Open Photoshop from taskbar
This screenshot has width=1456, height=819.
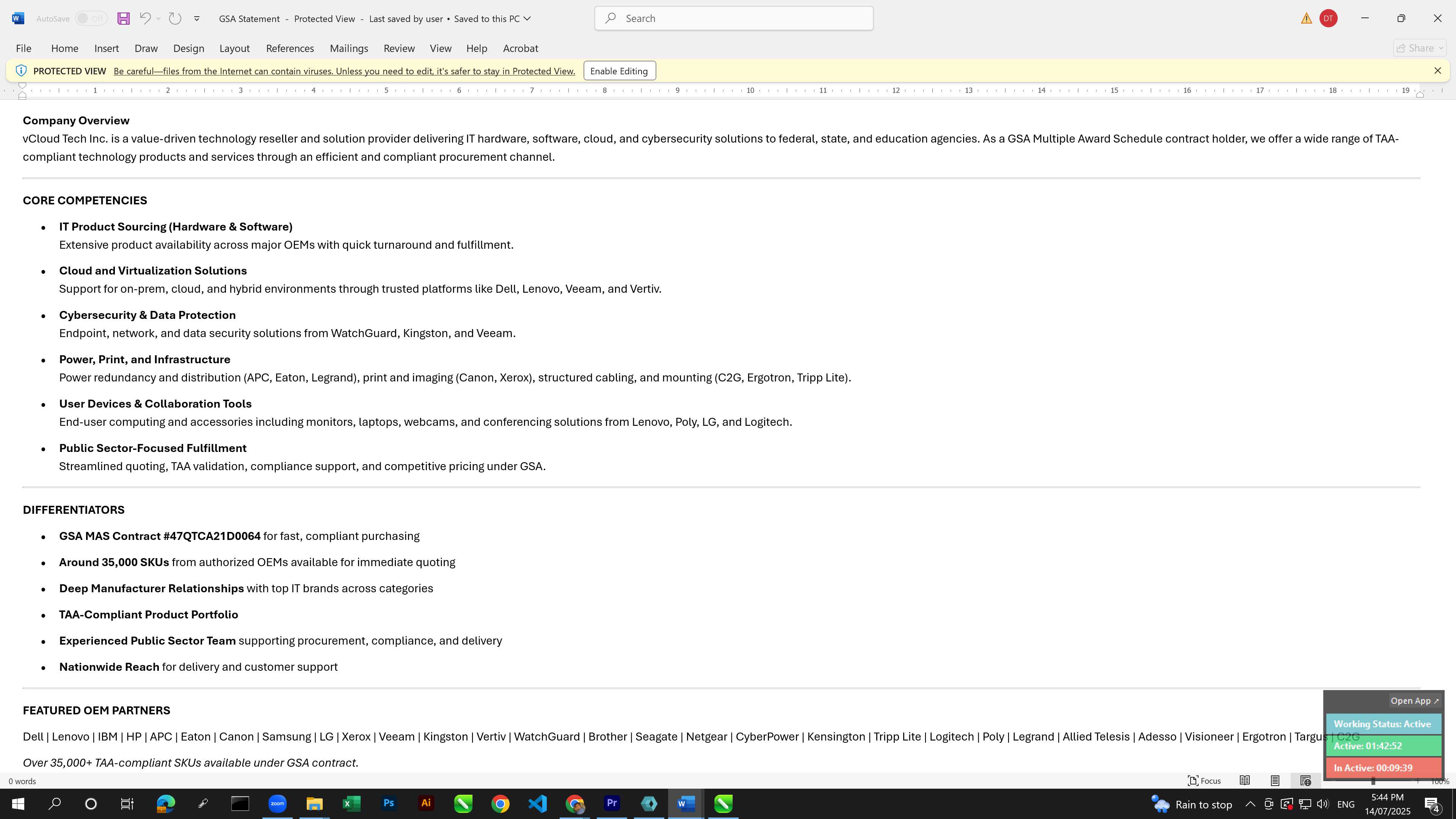(389, 804)
